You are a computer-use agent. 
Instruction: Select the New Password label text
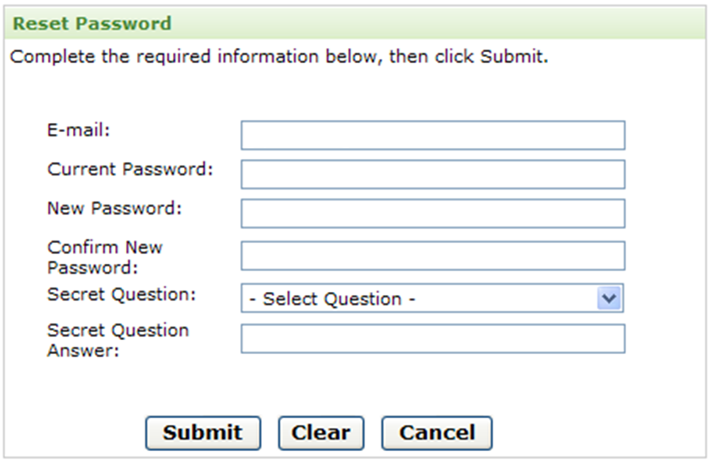coord(114,209)
